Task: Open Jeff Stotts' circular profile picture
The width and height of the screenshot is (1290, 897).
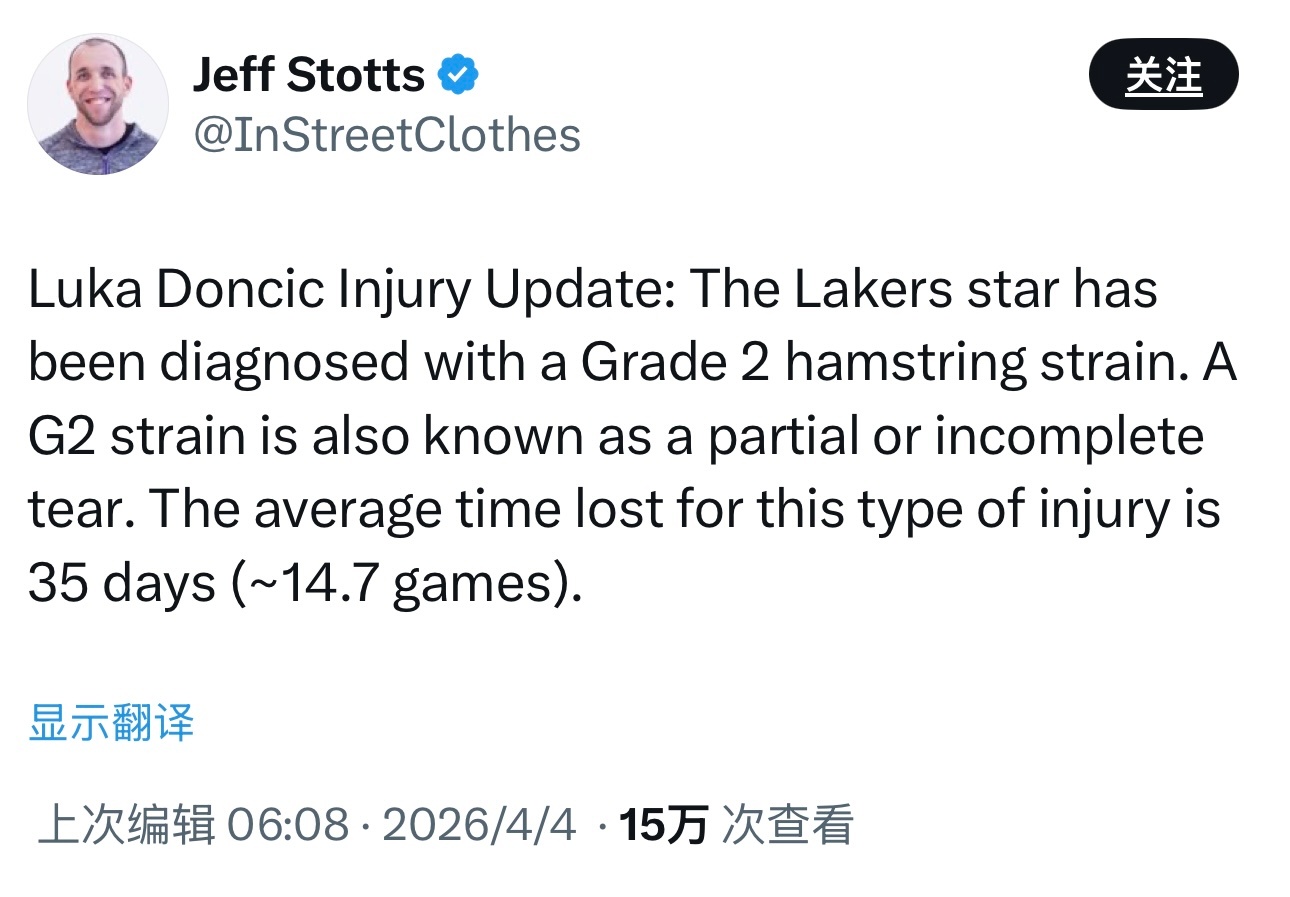Action: 97,105
